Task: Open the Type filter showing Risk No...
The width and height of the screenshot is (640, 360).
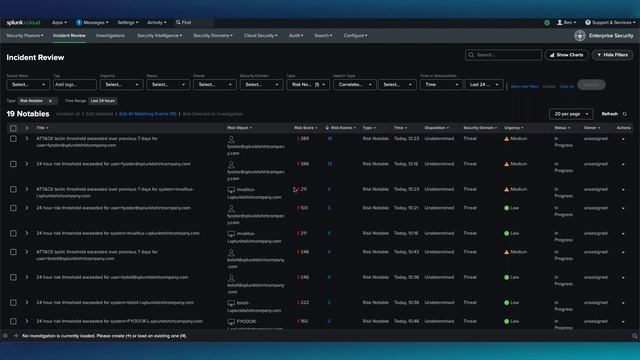Action: coord(308,84)
